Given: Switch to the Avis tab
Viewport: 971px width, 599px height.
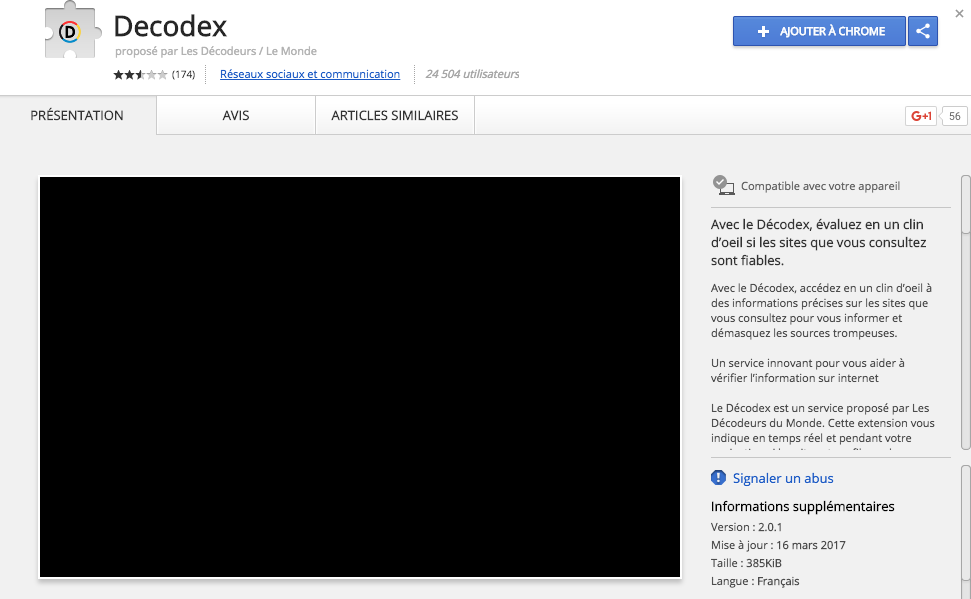Looking at the screenshot, I should point(236,115).
